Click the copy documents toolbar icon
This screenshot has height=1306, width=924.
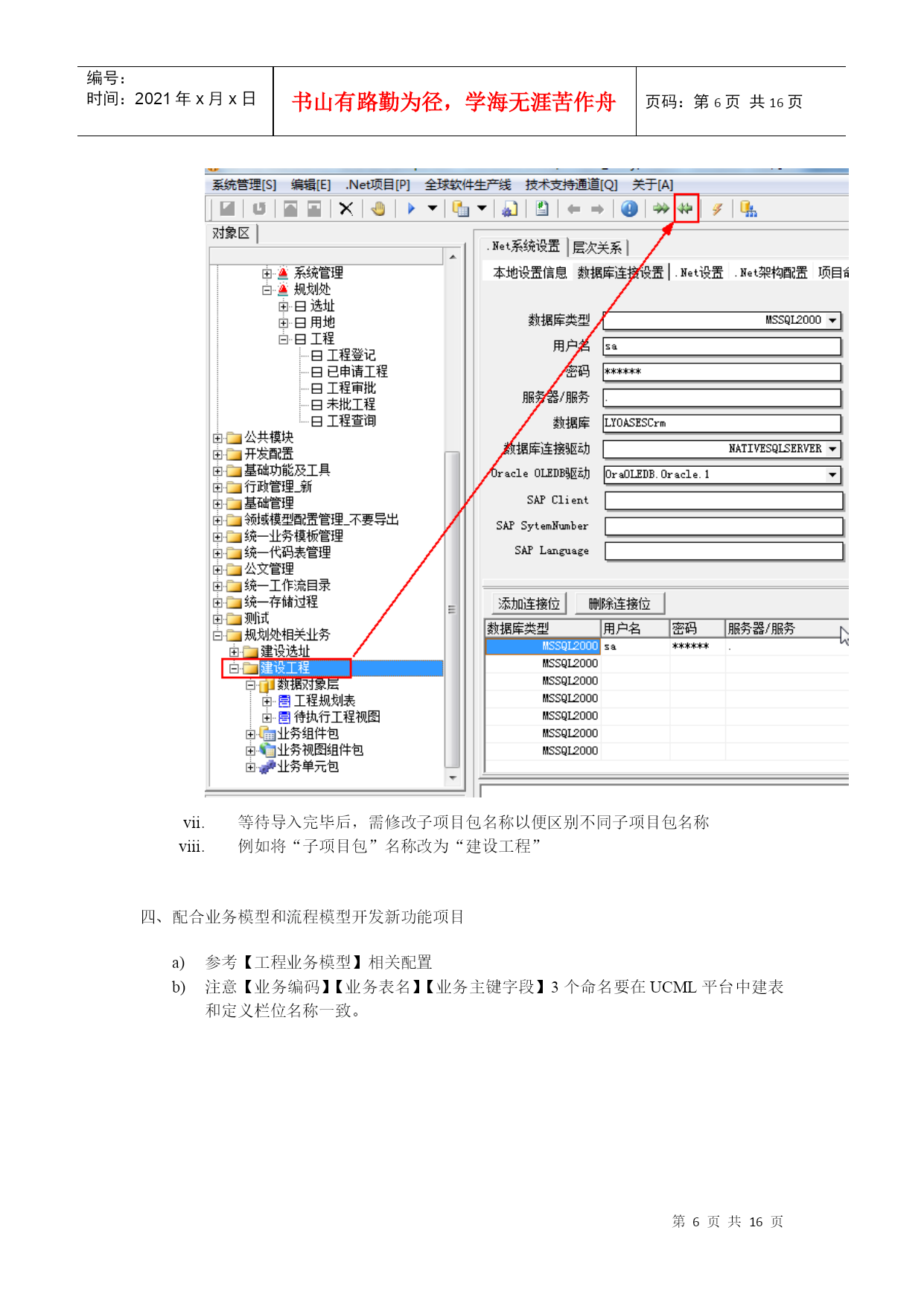(461, 209)
